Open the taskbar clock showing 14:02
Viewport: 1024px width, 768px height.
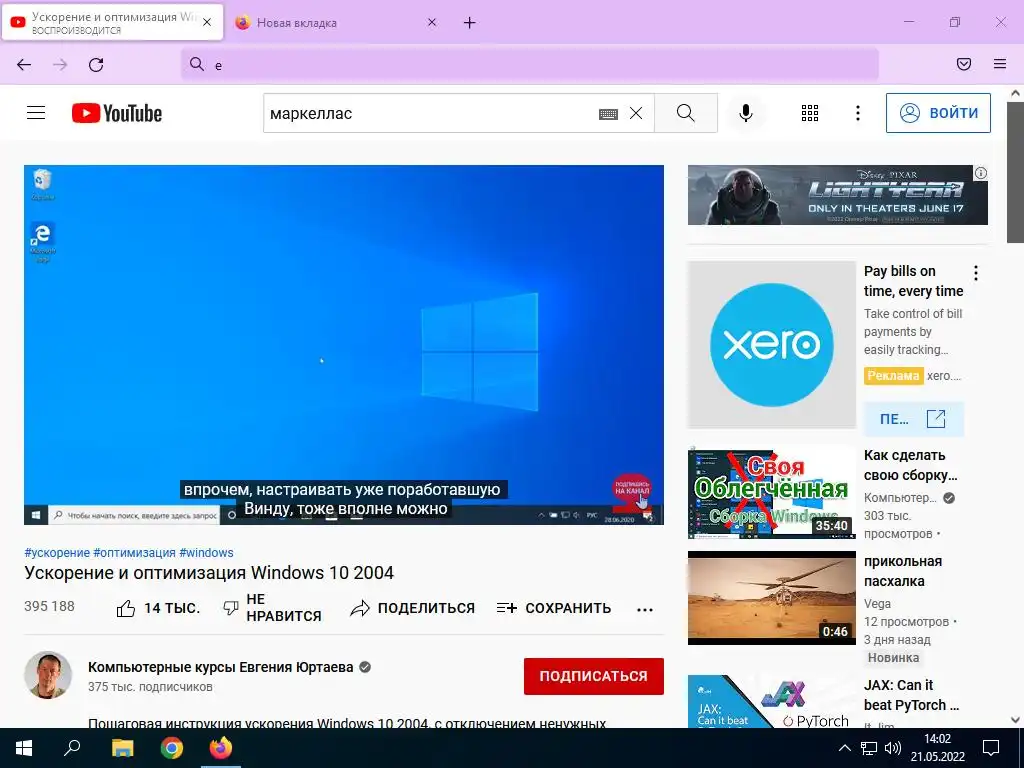click(937, 748)
